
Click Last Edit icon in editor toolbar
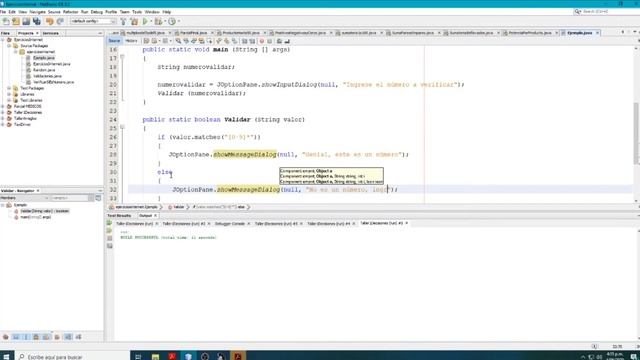tap(147, 41)
